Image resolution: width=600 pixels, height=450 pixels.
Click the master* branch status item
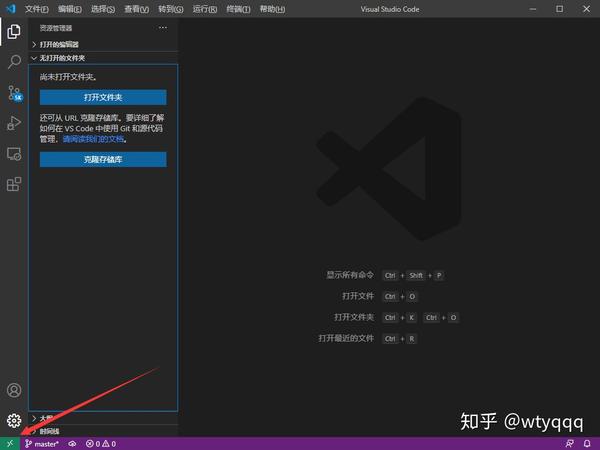[42, 444]
